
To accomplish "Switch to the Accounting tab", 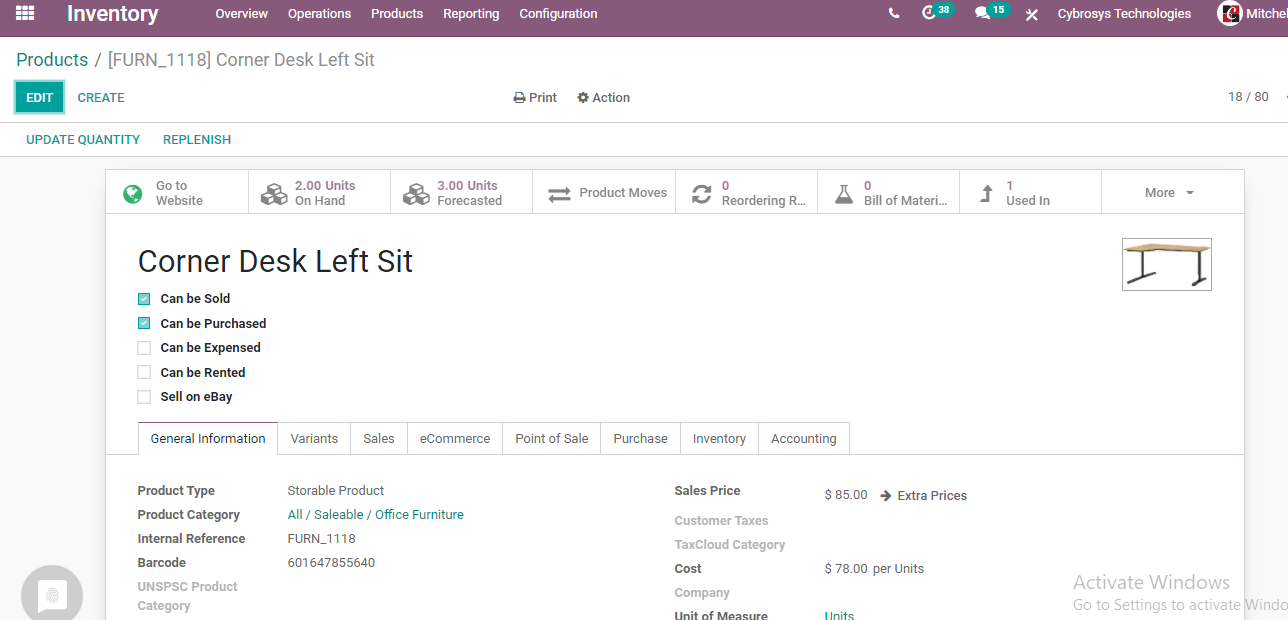I will 803,439.
